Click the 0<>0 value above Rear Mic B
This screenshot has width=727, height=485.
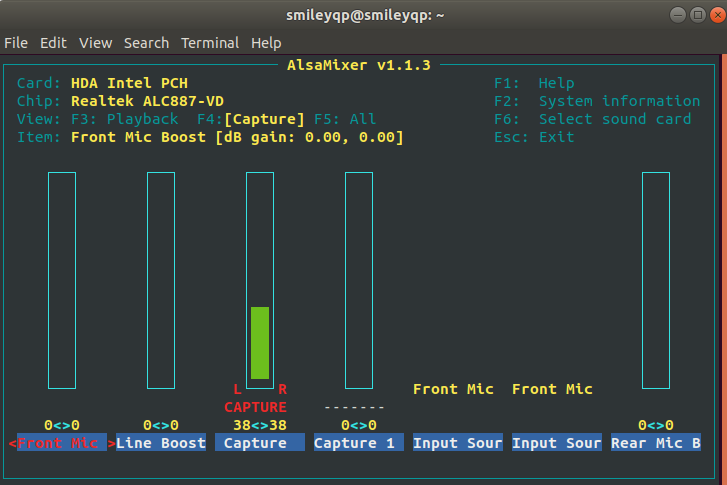pos(656,425)
